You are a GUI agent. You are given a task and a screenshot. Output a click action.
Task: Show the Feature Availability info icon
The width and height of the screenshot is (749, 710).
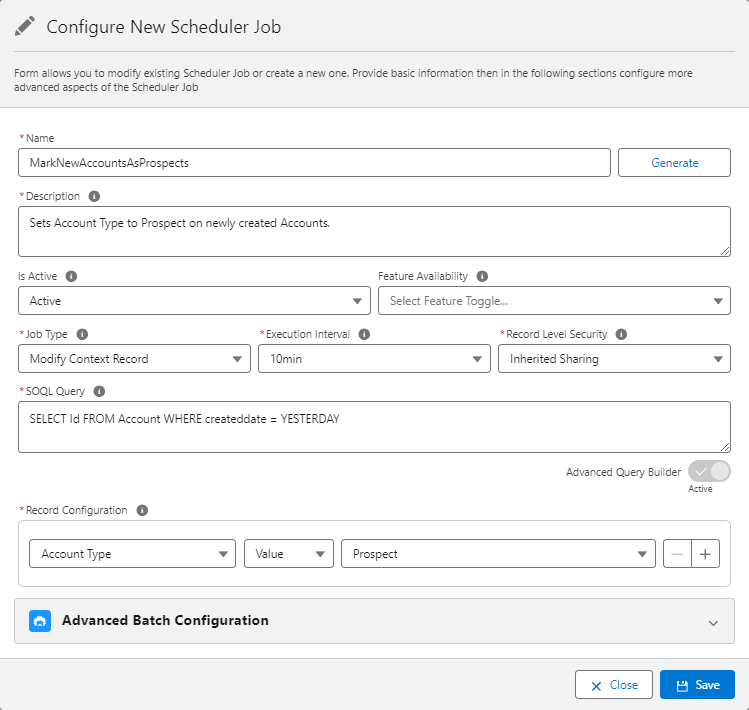coord(482,276)
